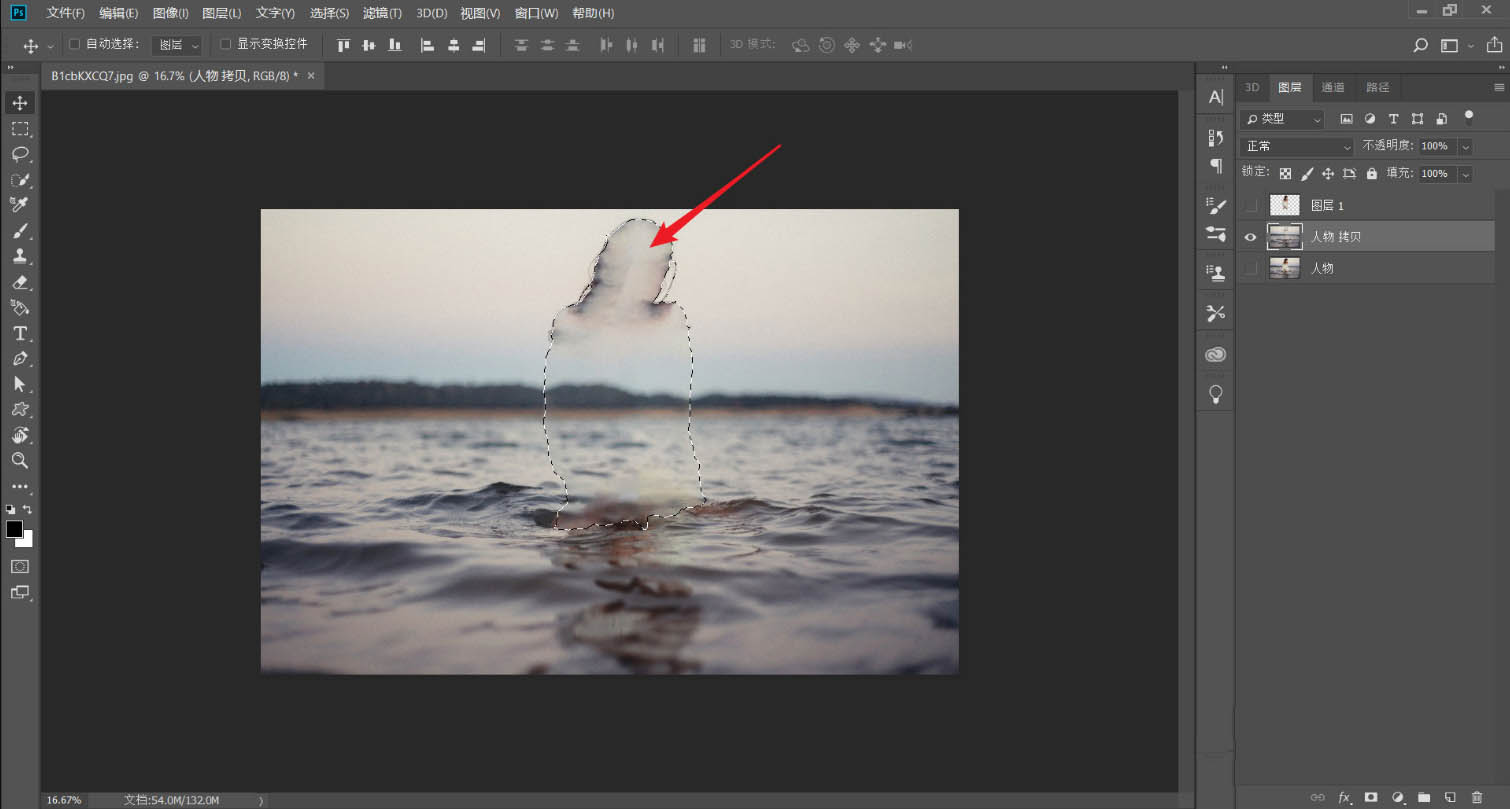Hide the 人物 拷贝 layer eye icon
This screenshot has width=1510, height=809.
point(1250,237)
